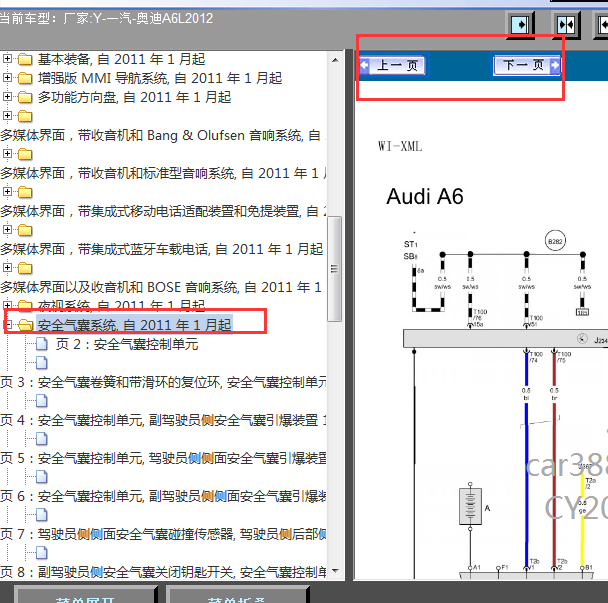Click the WI-XML label
This screenshot has height=603, width=608.
tap(400, 146)
